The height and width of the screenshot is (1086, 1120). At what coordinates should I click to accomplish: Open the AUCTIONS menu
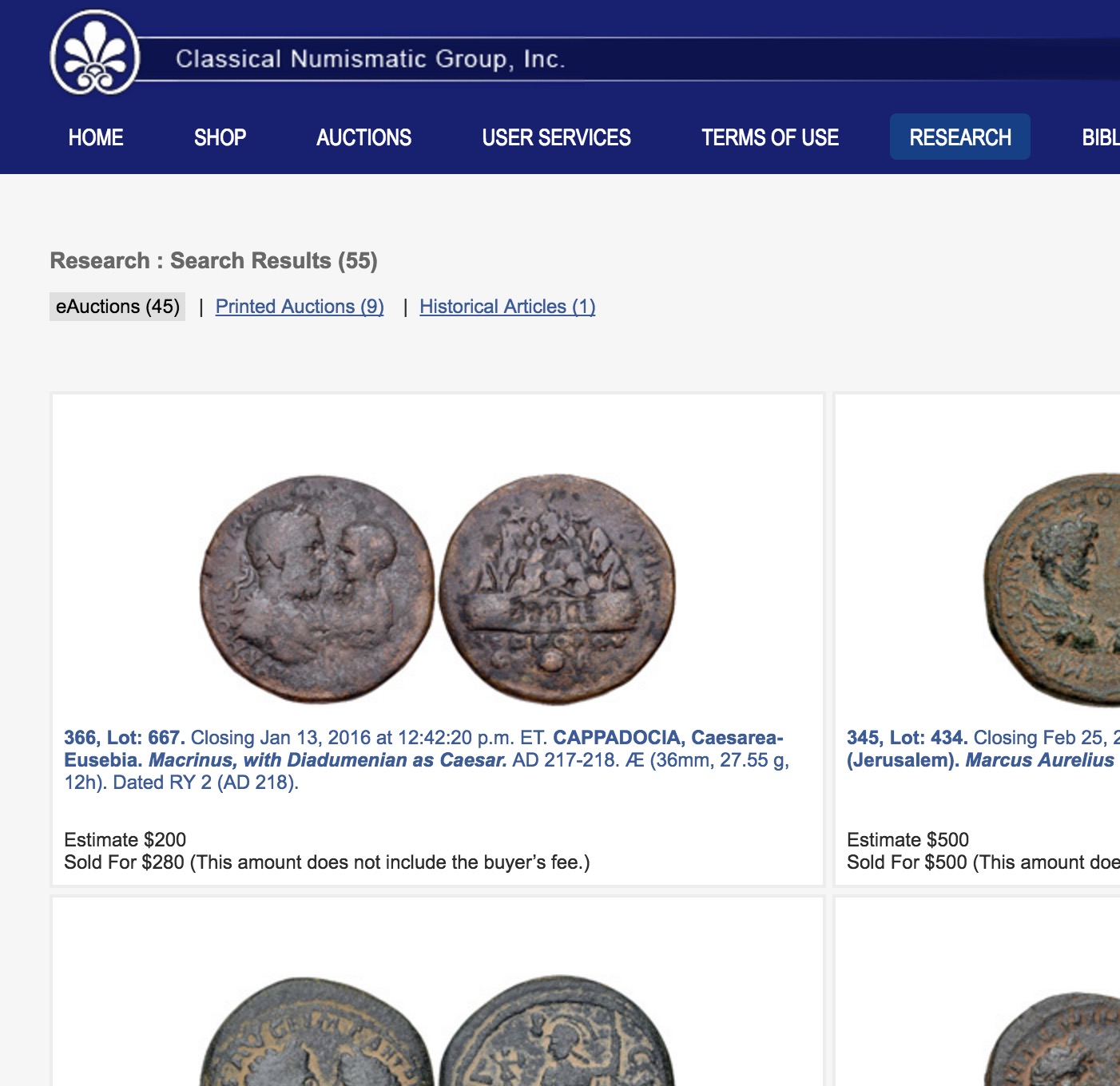[x=363, y=137]
